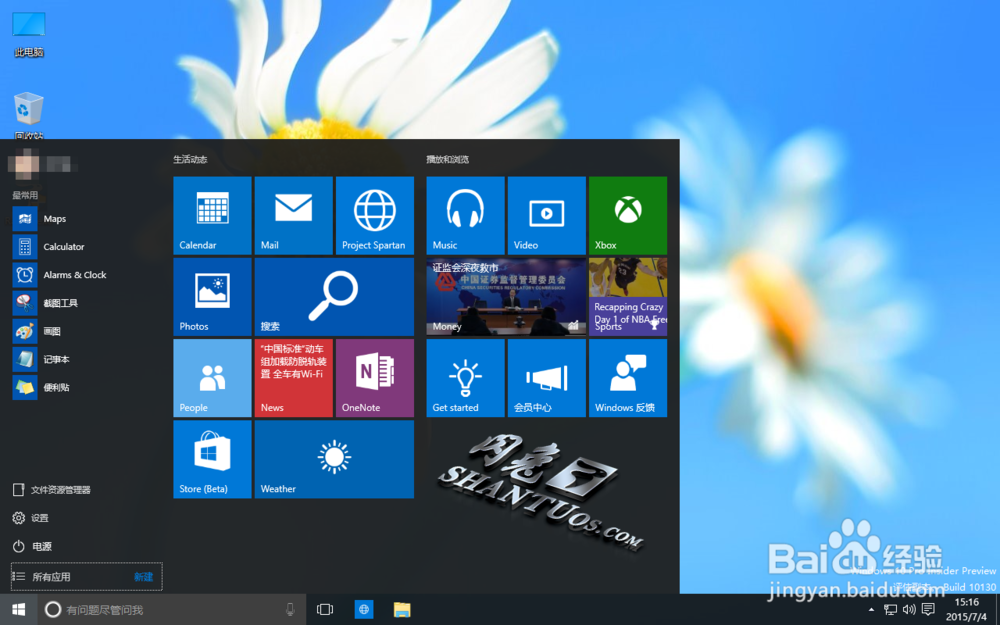Image resolution: width=1000 pixels, height=625 pixels.
Task: Open the Store (Beta) tile
Action: (212, 459)
